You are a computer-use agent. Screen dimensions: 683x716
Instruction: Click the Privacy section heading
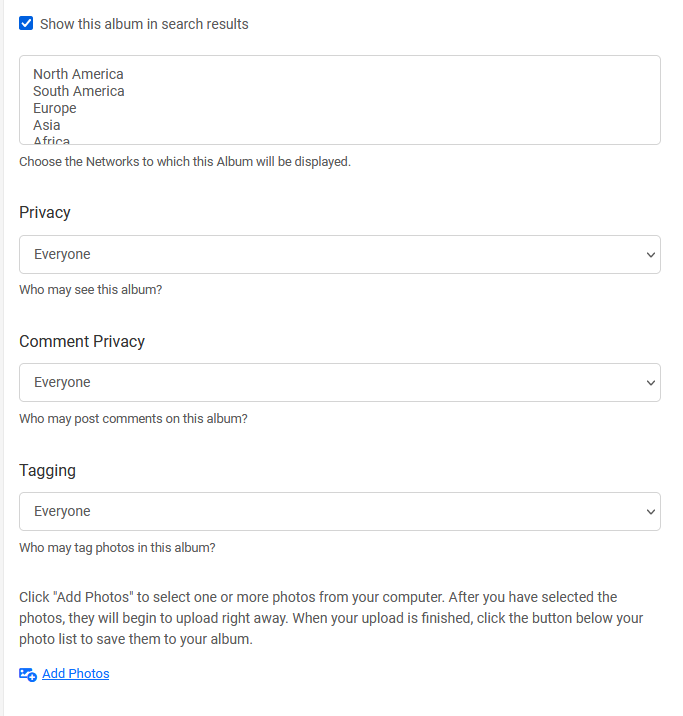point(45,213)
